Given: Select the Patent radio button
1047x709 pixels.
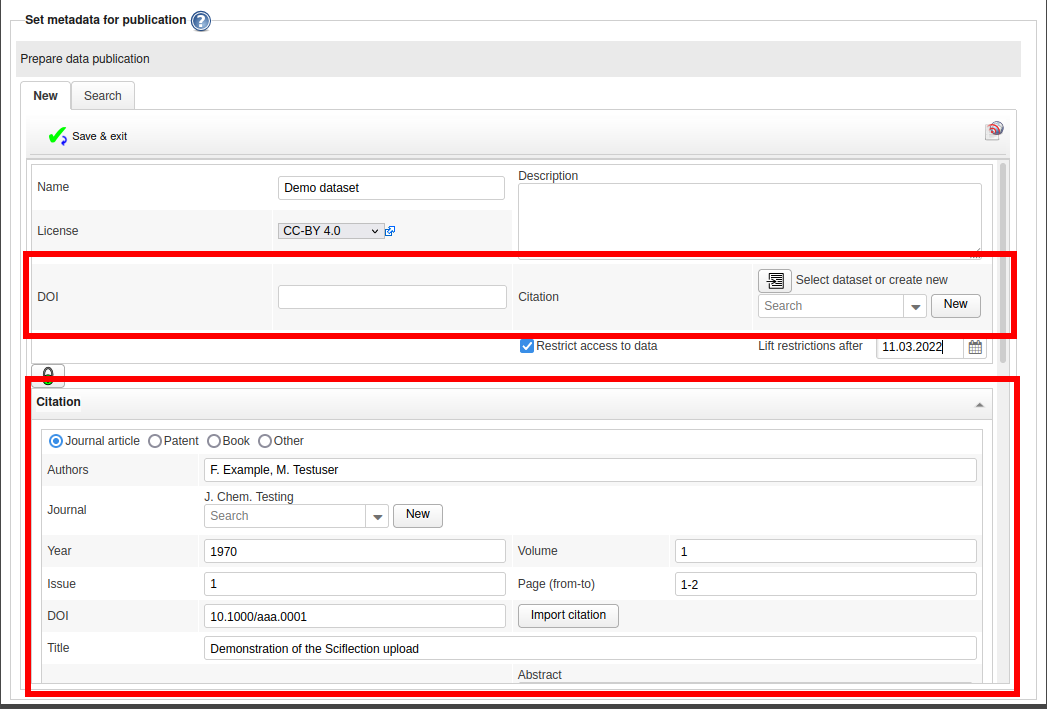Looking at the screenshot, I should [155, 441].
